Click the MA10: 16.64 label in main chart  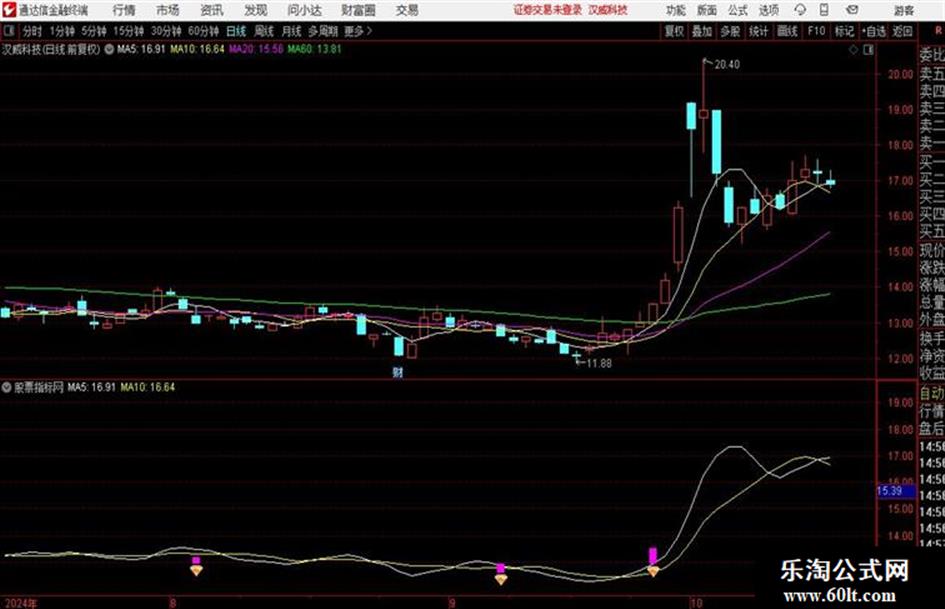pyautogui.click(x=197, y=49)
